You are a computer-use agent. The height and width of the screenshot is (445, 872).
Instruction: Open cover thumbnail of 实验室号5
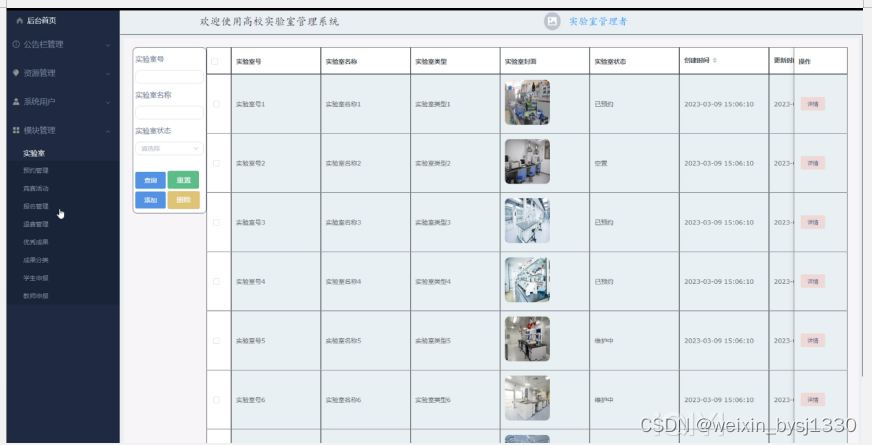coord(527,339)
